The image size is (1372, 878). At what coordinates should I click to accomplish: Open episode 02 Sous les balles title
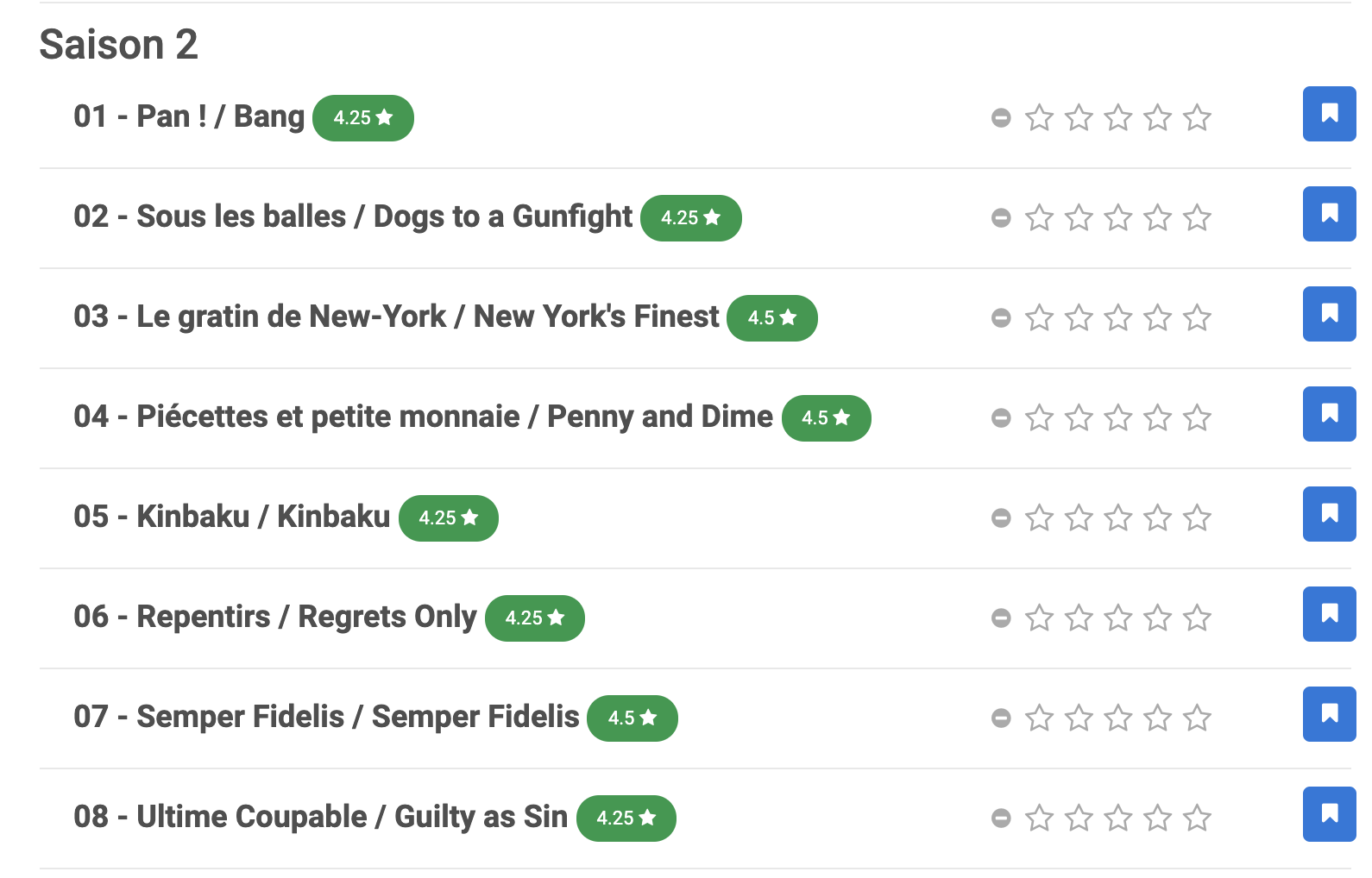(353, 216)
